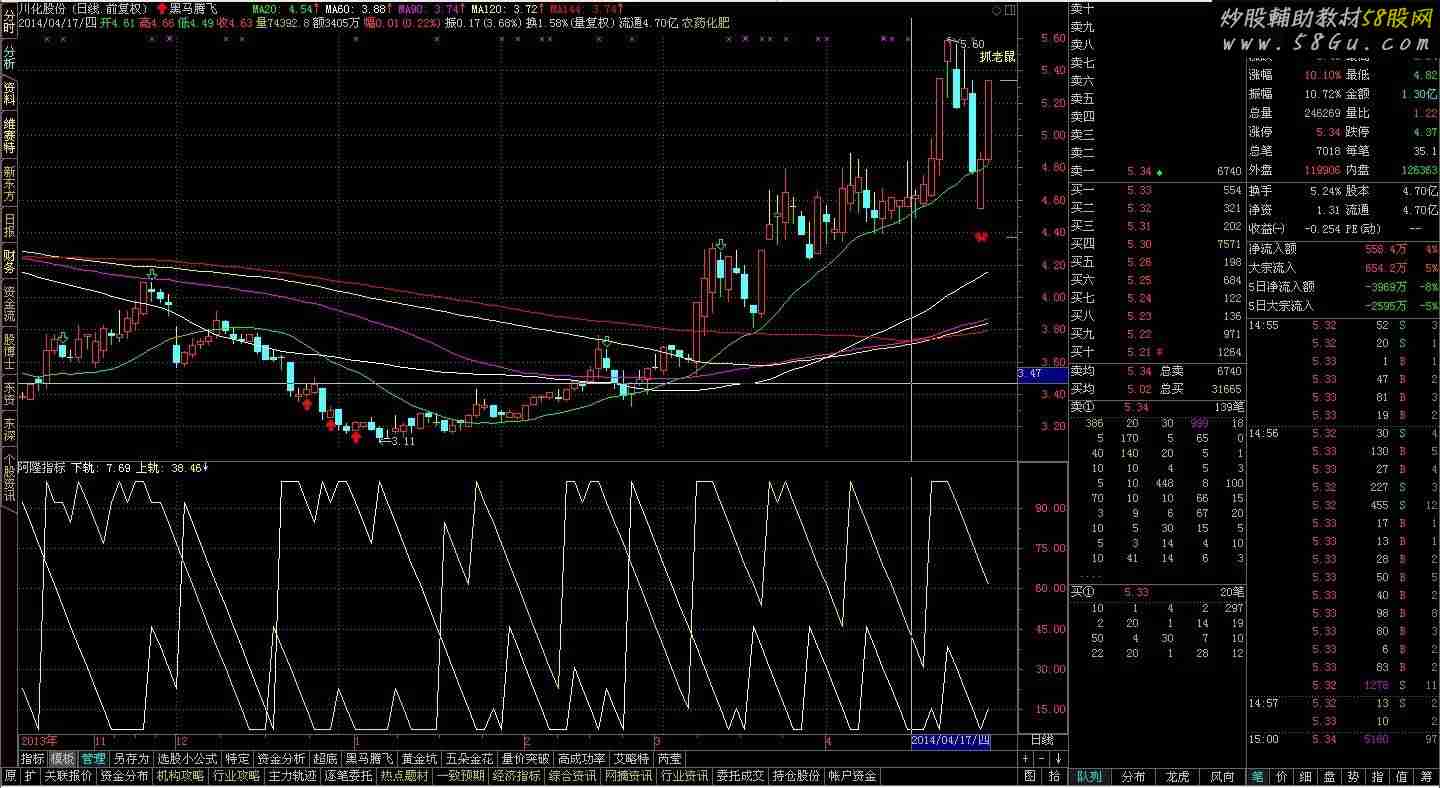The height and width of the screenshot is (788, 1440).
Task: Switch to the 股博士 side tab
Action: pyautogui.click(x=9, y=351)
